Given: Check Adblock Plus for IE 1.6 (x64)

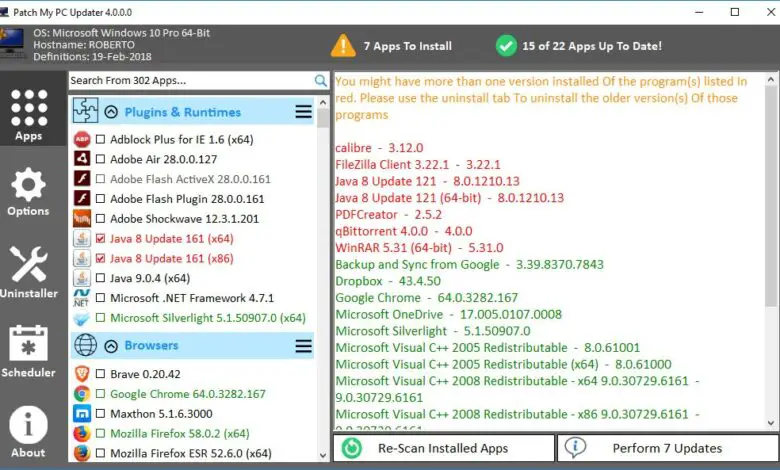Looking at the screenshot, I should click(x=100, y=139).
